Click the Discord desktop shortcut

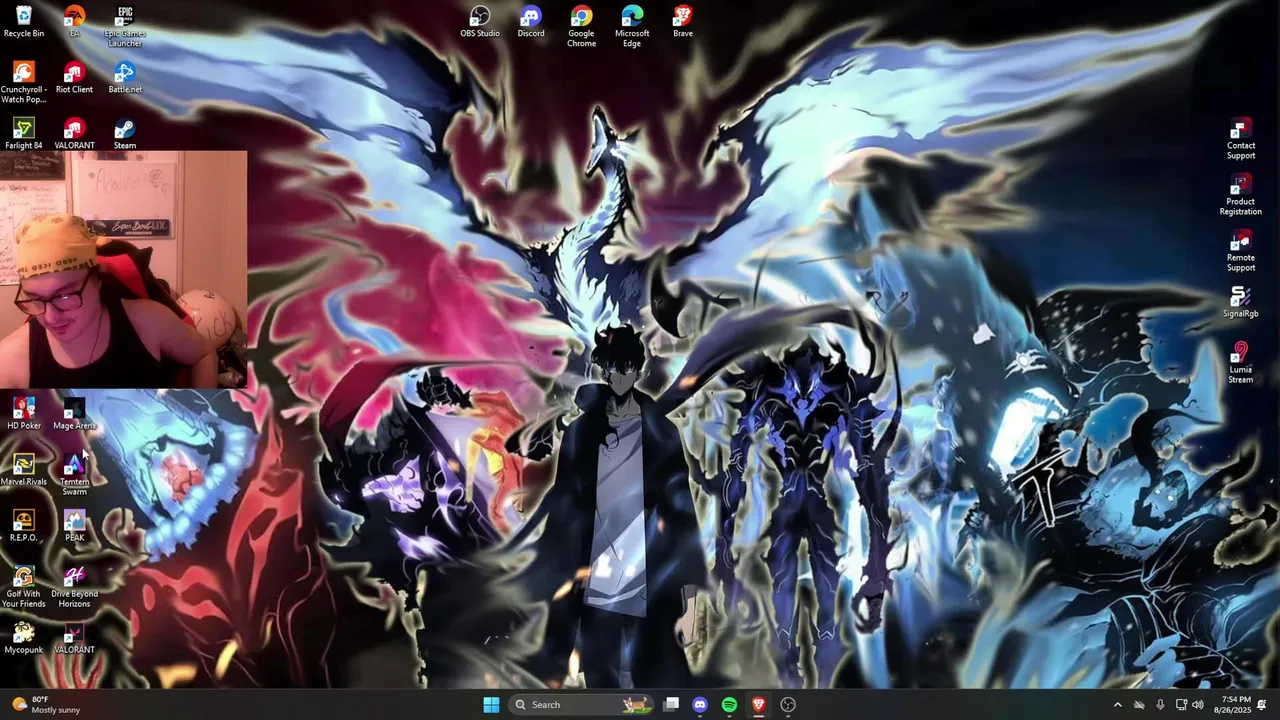pyautogui.click(x=531, y=21)
